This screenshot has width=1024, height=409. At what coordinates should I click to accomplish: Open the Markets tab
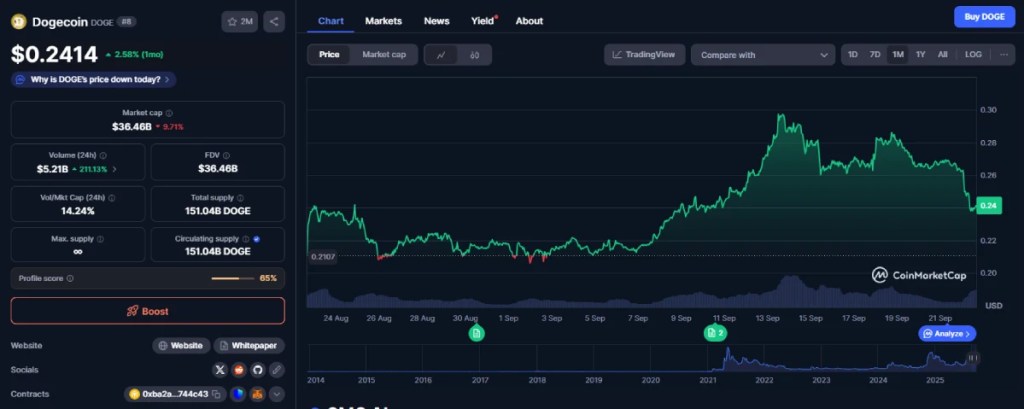coord(383,21)
